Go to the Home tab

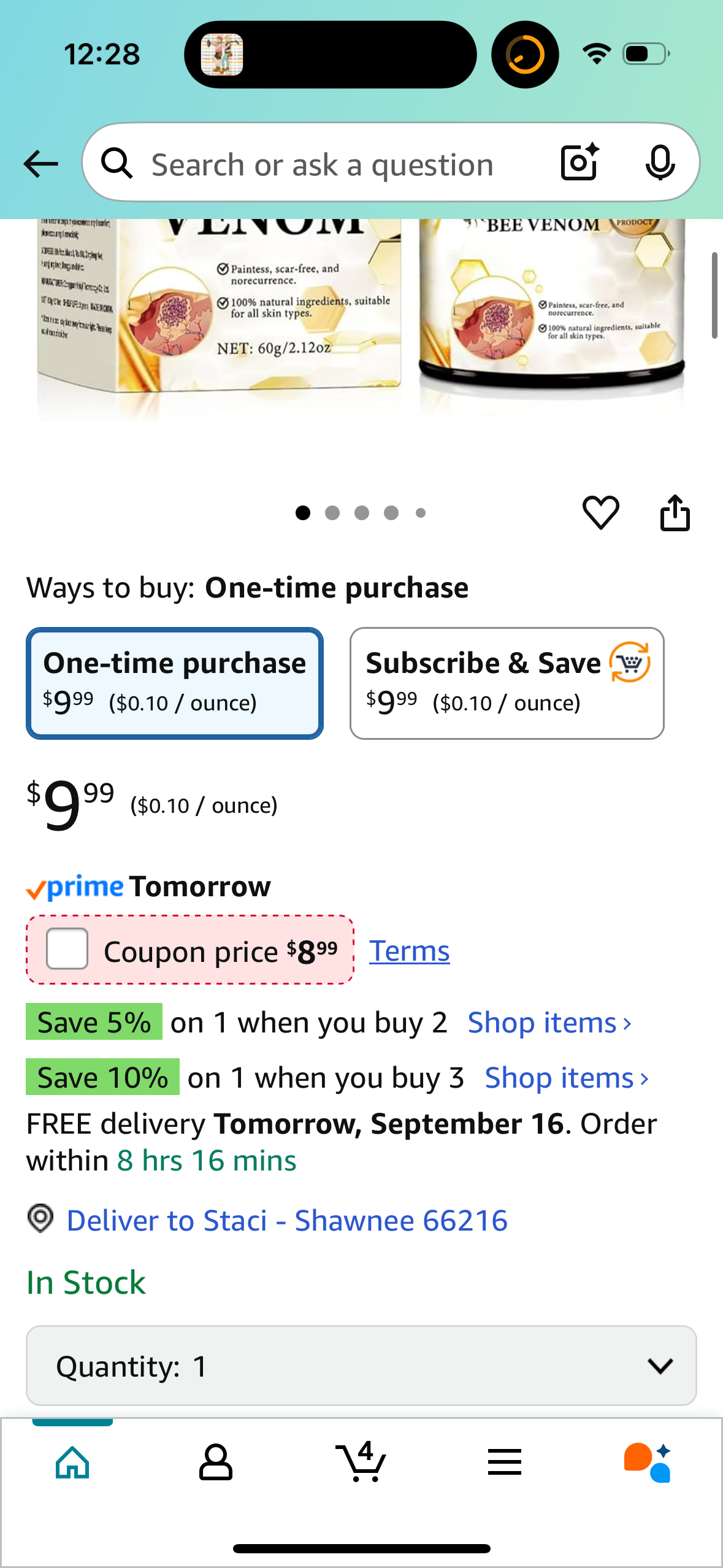(72, 1462)
